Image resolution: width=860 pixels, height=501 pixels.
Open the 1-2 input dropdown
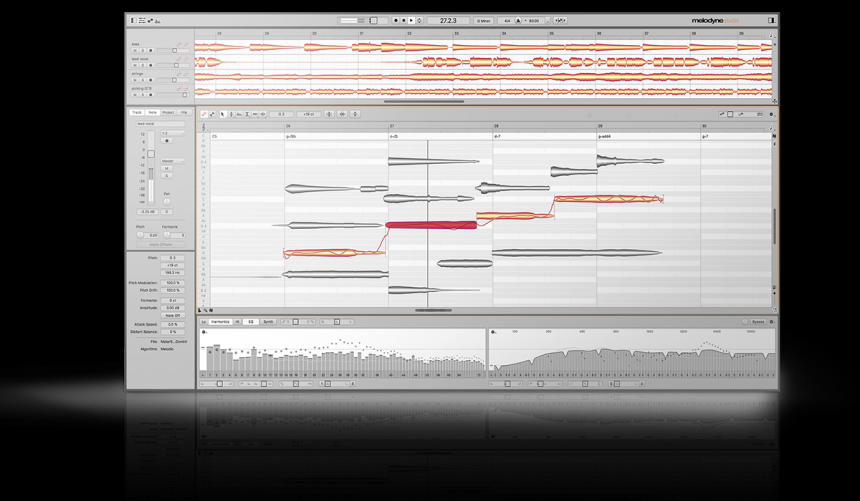(173, 133)
